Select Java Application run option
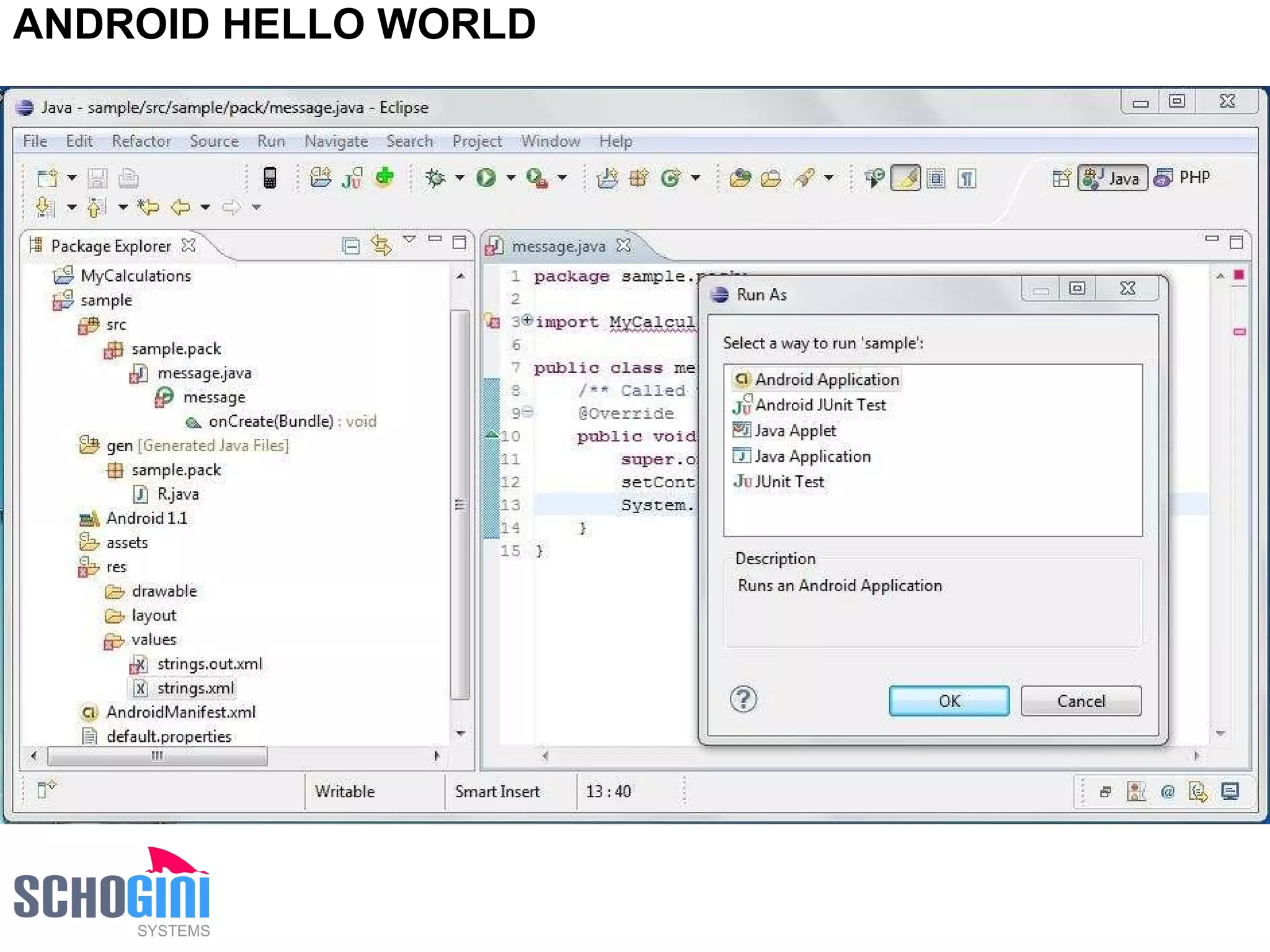The image size is (1270, 952). [x=802, y=456]
